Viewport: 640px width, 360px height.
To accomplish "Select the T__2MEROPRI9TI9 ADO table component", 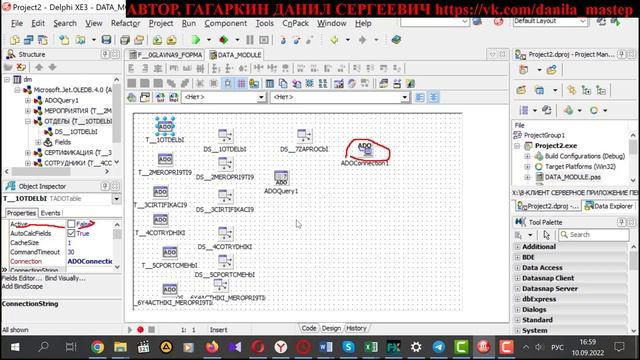I will pos(165,159).
